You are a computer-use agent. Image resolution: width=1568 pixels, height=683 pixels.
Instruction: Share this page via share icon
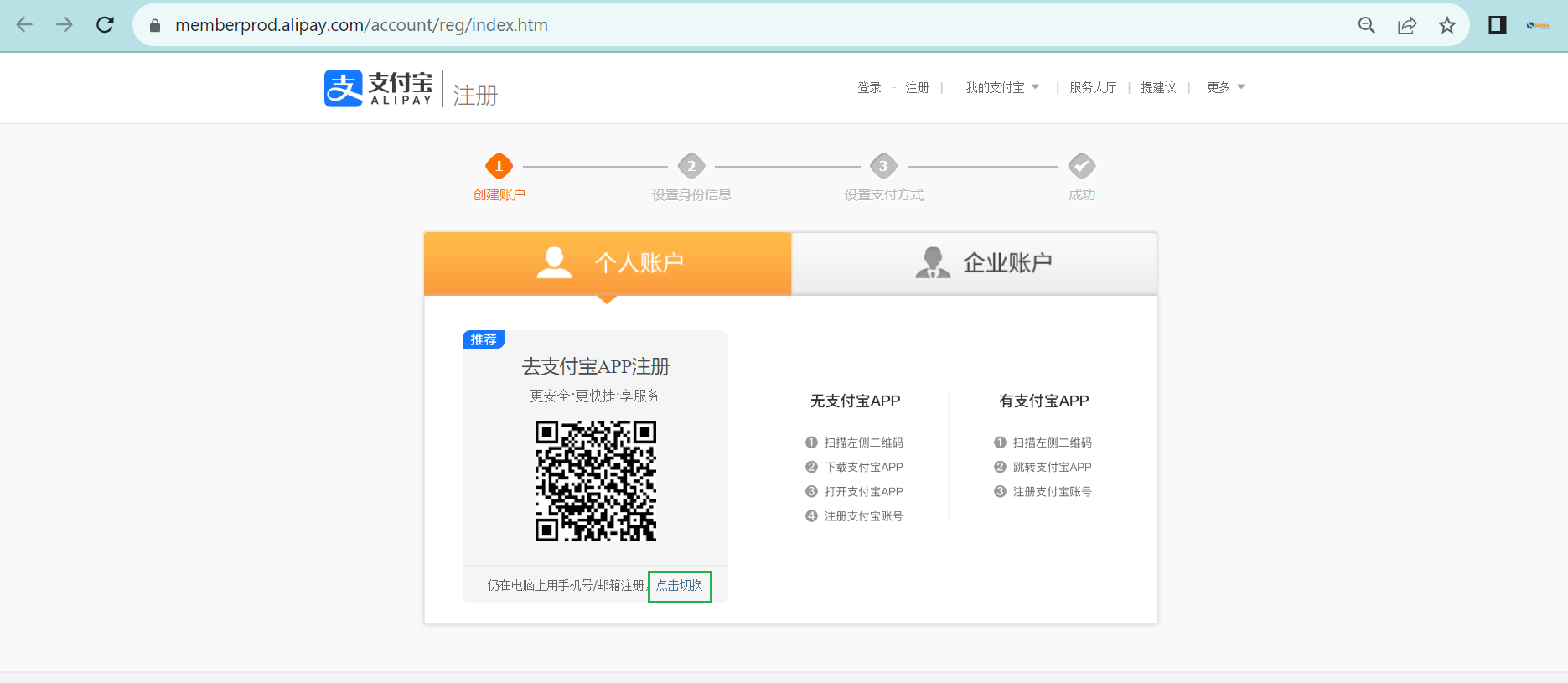pos(1407,25)
